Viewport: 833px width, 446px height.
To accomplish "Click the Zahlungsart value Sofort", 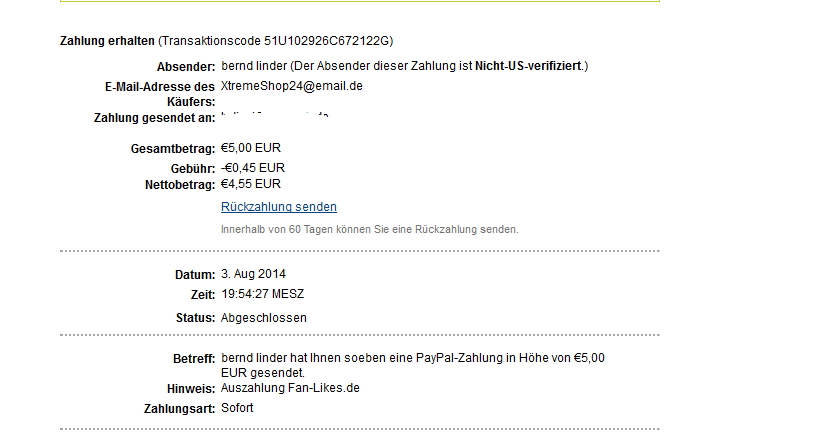I will tap(237, 408).
